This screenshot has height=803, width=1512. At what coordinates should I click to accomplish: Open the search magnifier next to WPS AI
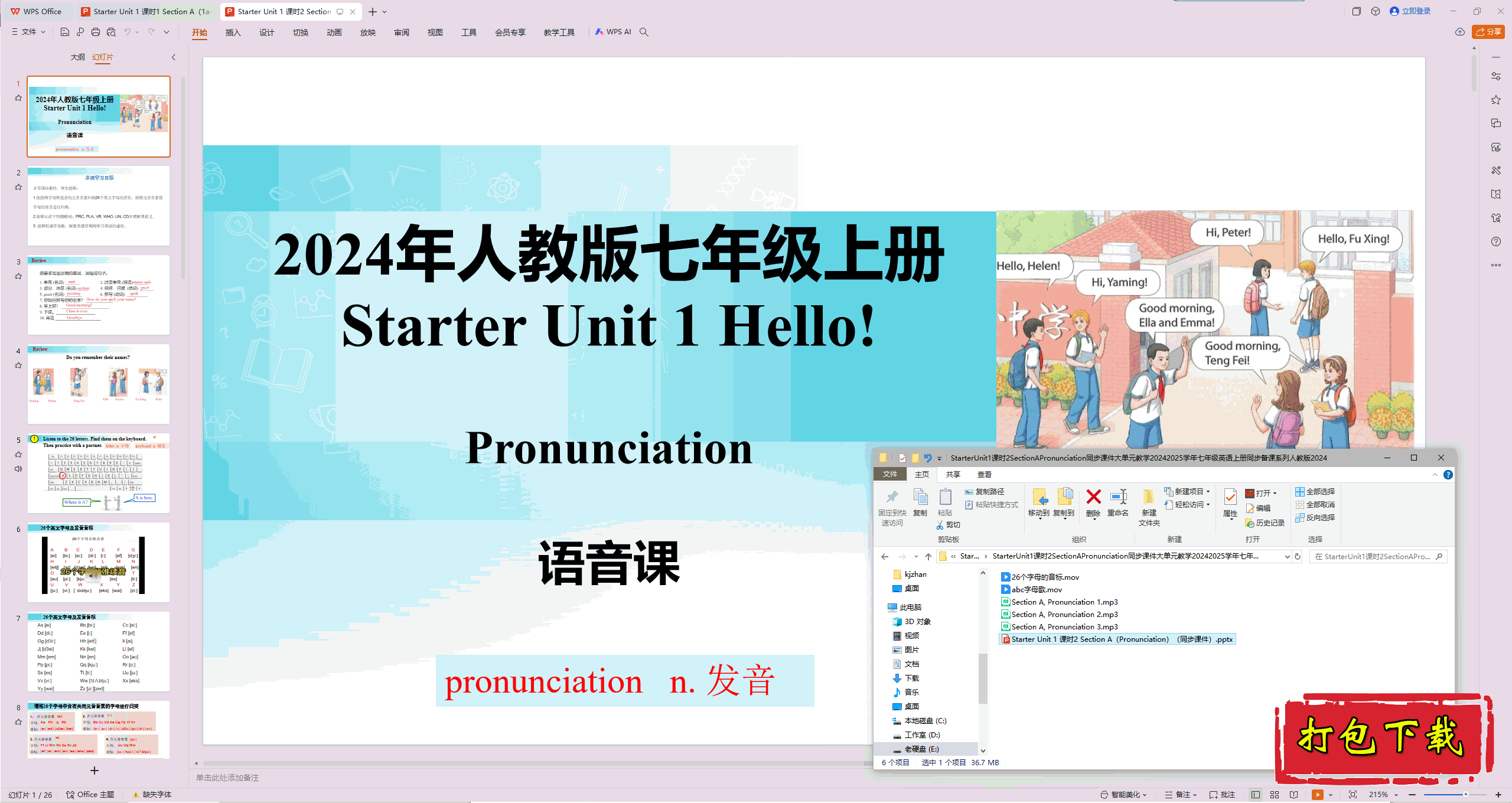click(644, 32)
